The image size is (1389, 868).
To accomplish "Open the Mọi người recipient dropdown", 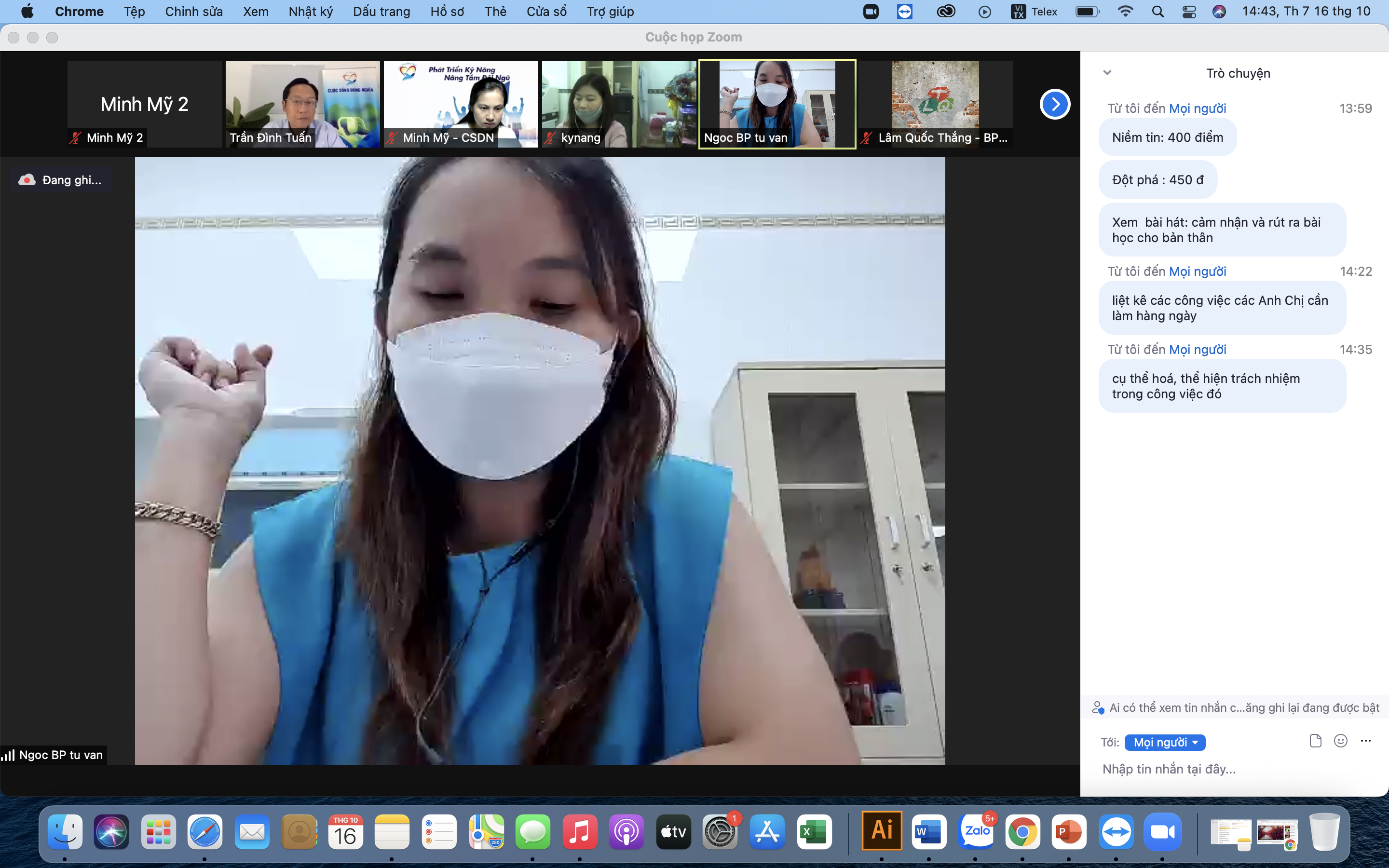I will coord(1165,742).
